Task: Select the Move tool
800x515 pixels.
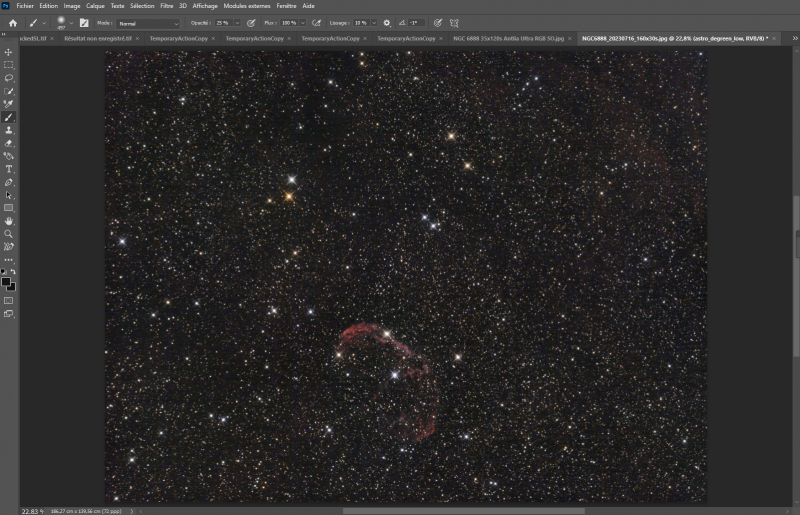Action: point(9,52)
